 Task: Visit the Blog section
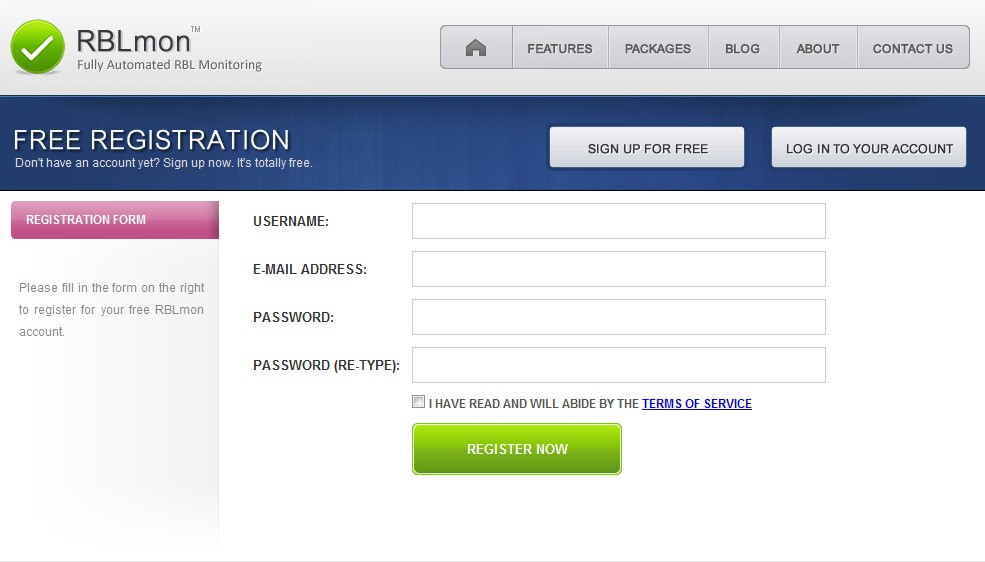coord(743,48)
